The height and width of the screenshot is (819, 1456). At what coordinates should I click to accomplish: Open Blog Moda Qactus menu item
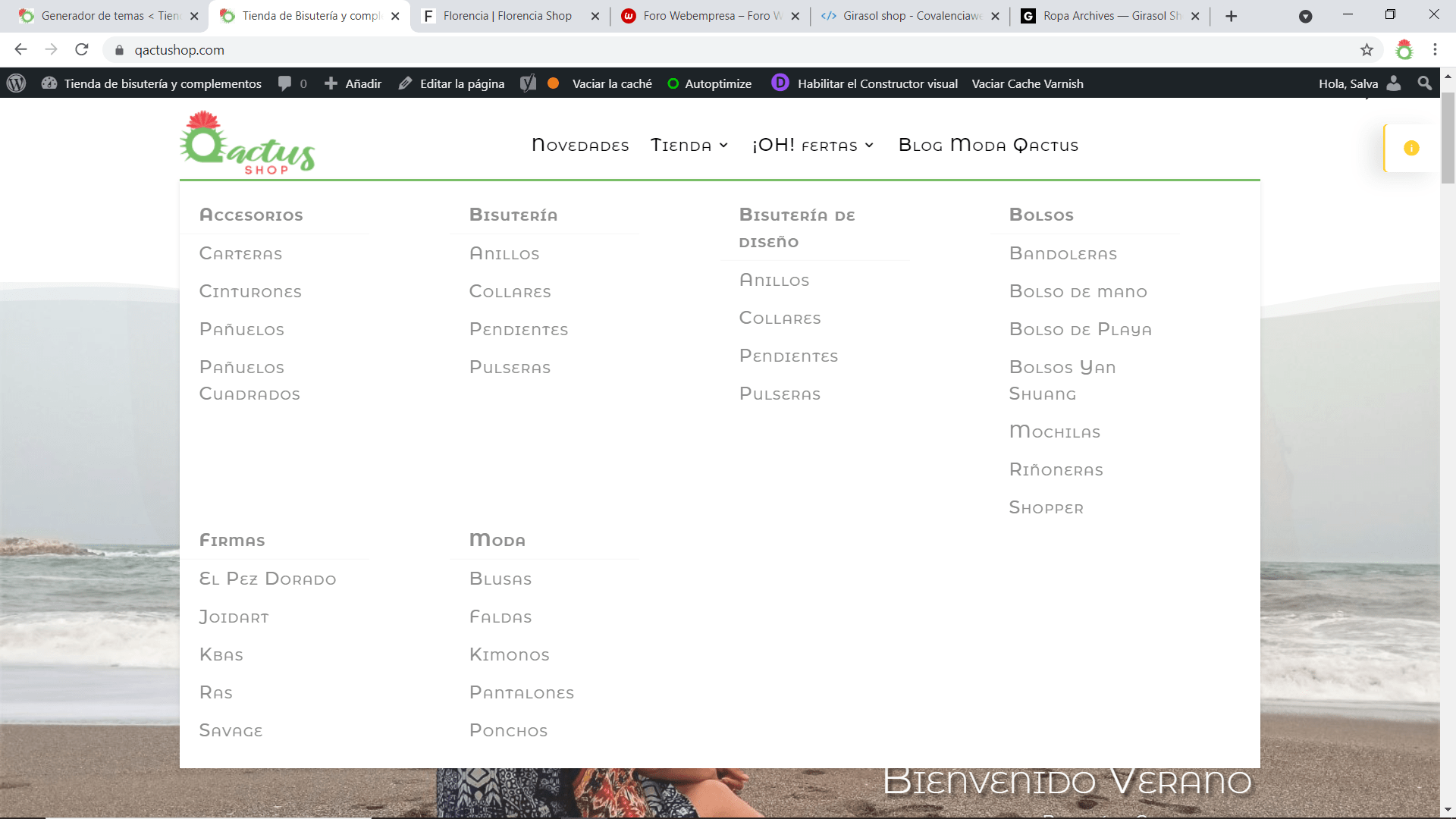[x=988, y=145]
